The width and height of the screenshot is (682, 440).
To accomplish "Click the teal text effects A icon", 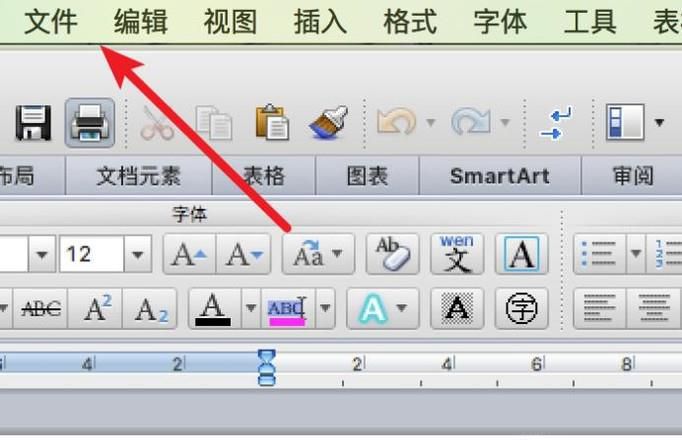I will click(x=371, y=309).
